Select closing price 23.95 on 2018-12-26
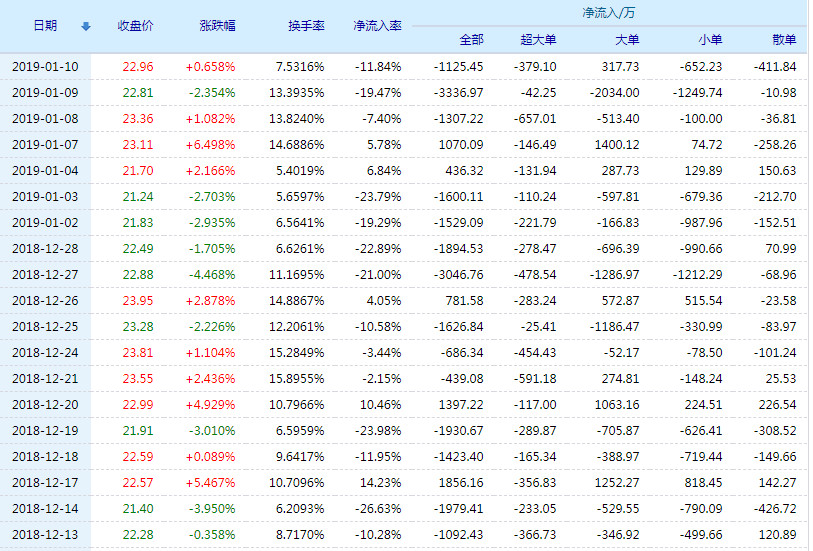 pos(138,300)
